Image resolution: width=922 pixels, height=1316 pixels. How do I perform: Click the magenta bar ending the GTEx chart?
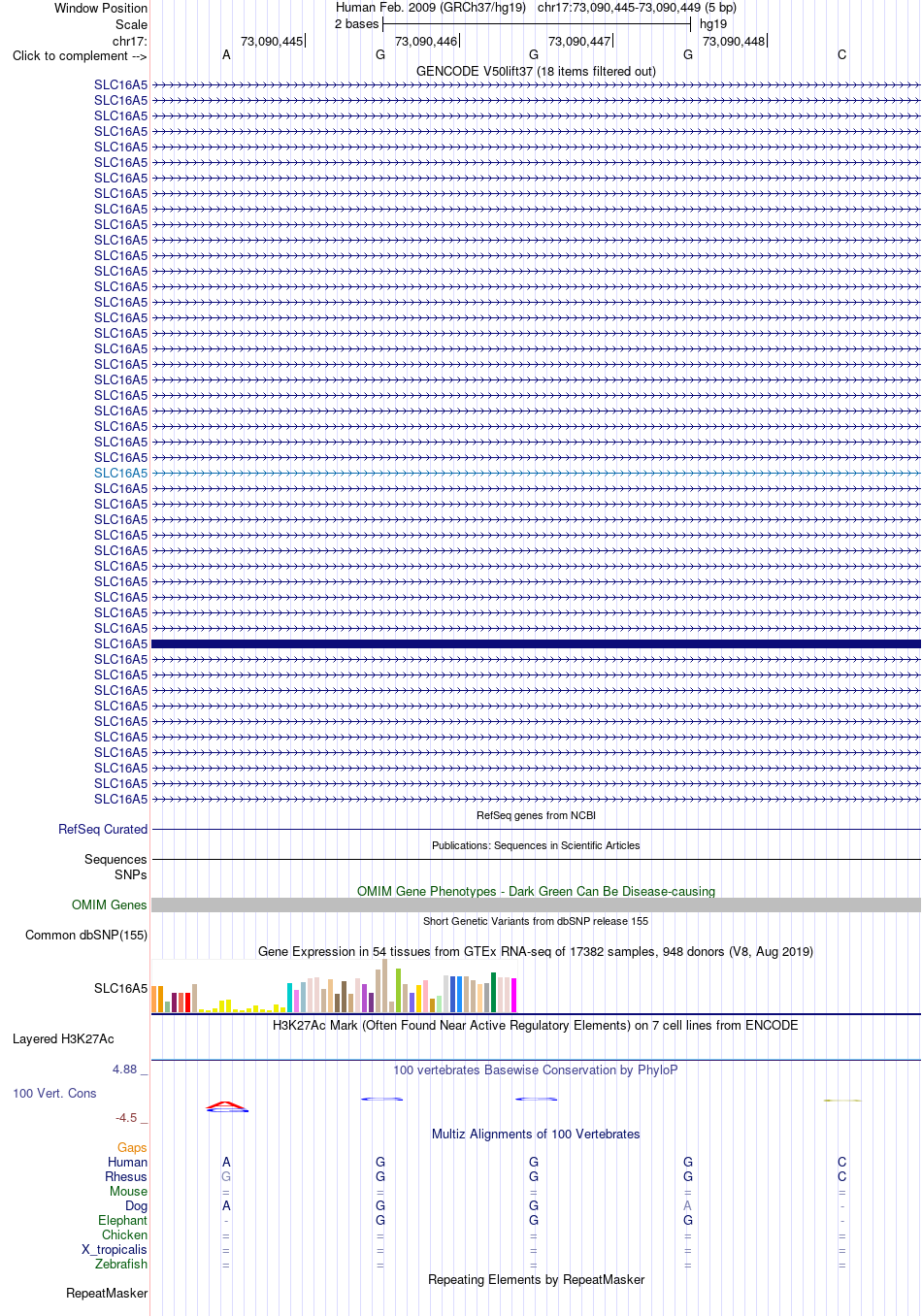click(514, 996)
